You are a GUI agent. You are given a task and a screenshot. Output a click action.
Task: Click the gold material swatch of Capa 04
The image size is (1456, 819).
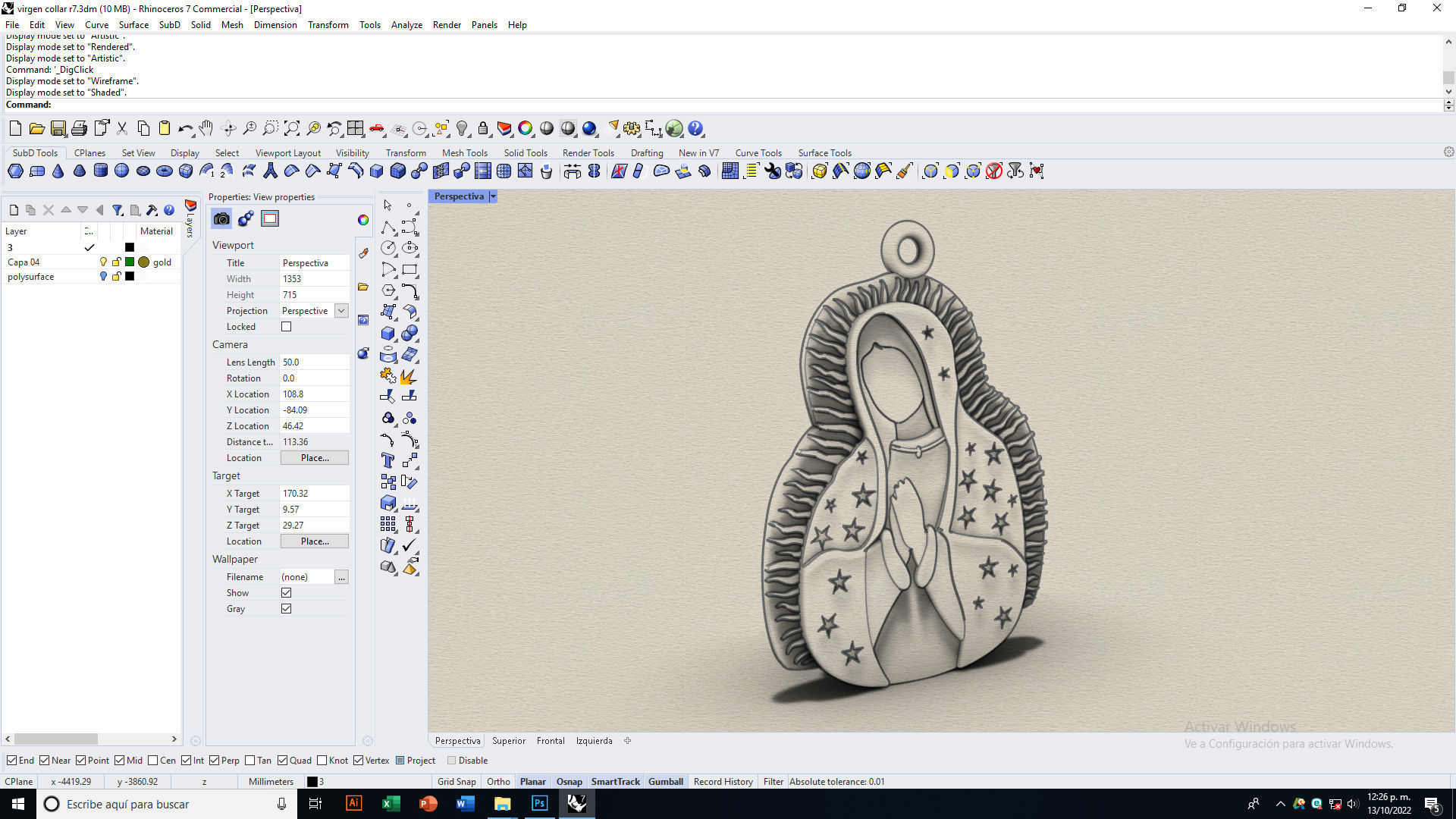coord(143,262)
